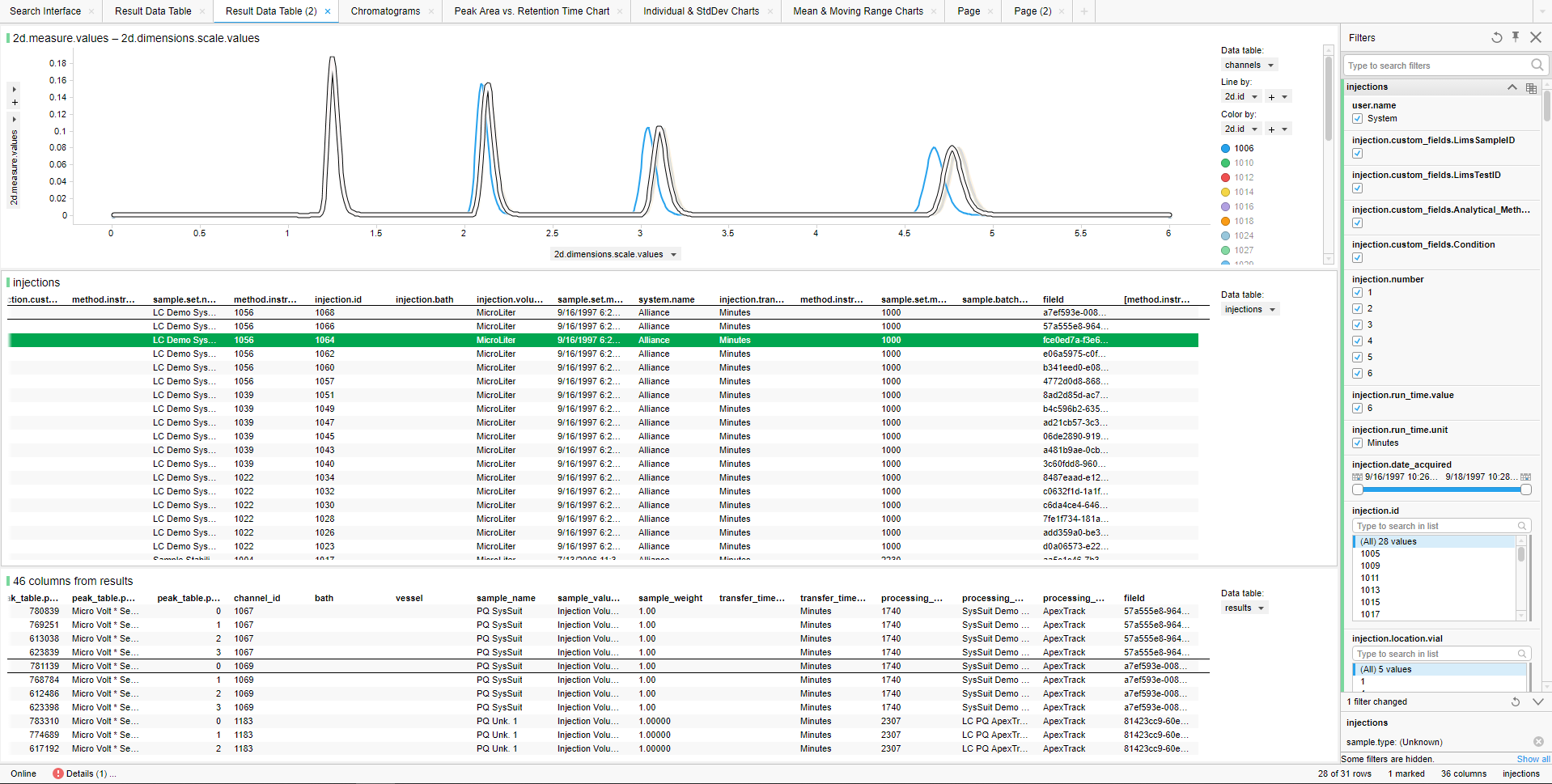Image resolution: width=1552 pixels, height=784 pixels.
Task: Uncheck the System user.name checkbox
Action: tap(1357, 119)
